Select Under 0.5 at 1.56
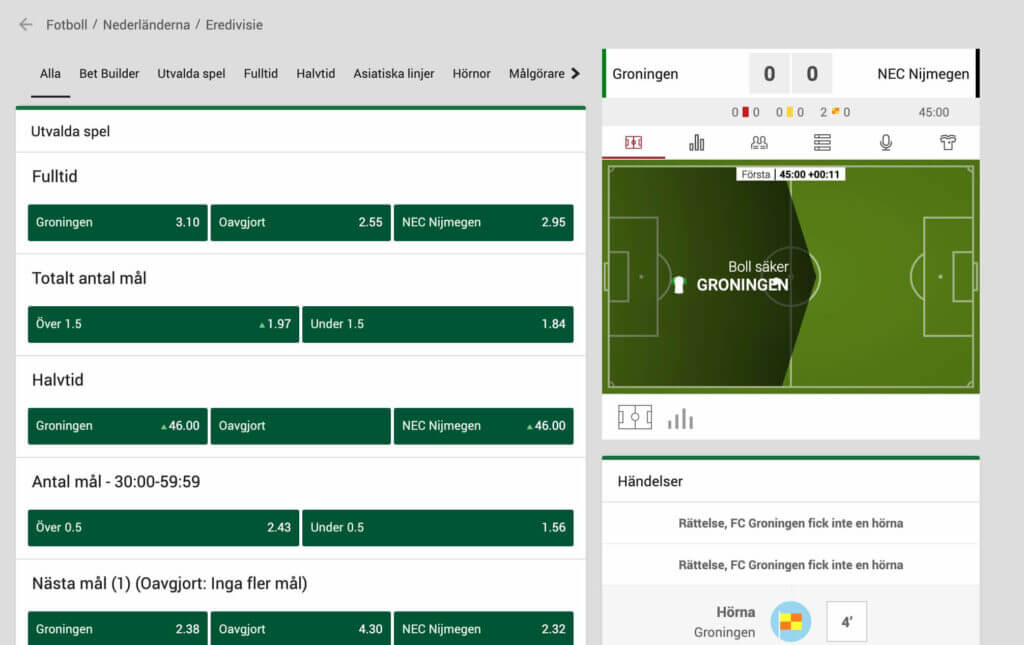Viewport: 1024px width, 645px height. click(438, 528)
